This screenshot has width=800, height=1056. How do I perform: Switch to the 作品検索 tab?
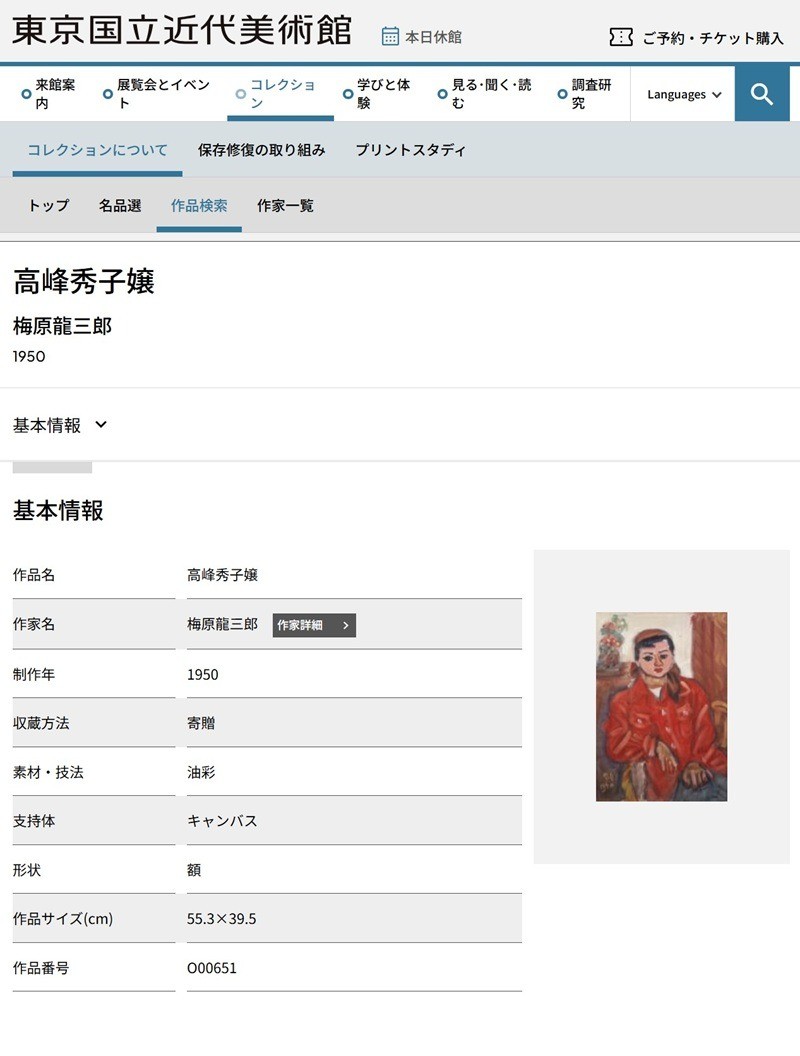(198, 206)
